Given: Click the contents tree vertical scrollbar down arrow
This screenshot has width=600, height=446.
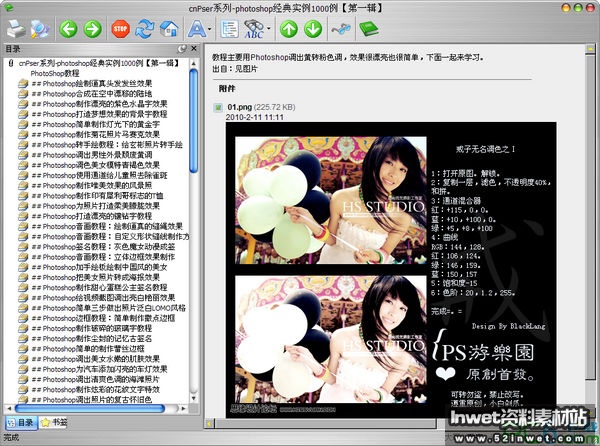Looking at the screenshot, I should pyautogui.click(x=194, y=398).
